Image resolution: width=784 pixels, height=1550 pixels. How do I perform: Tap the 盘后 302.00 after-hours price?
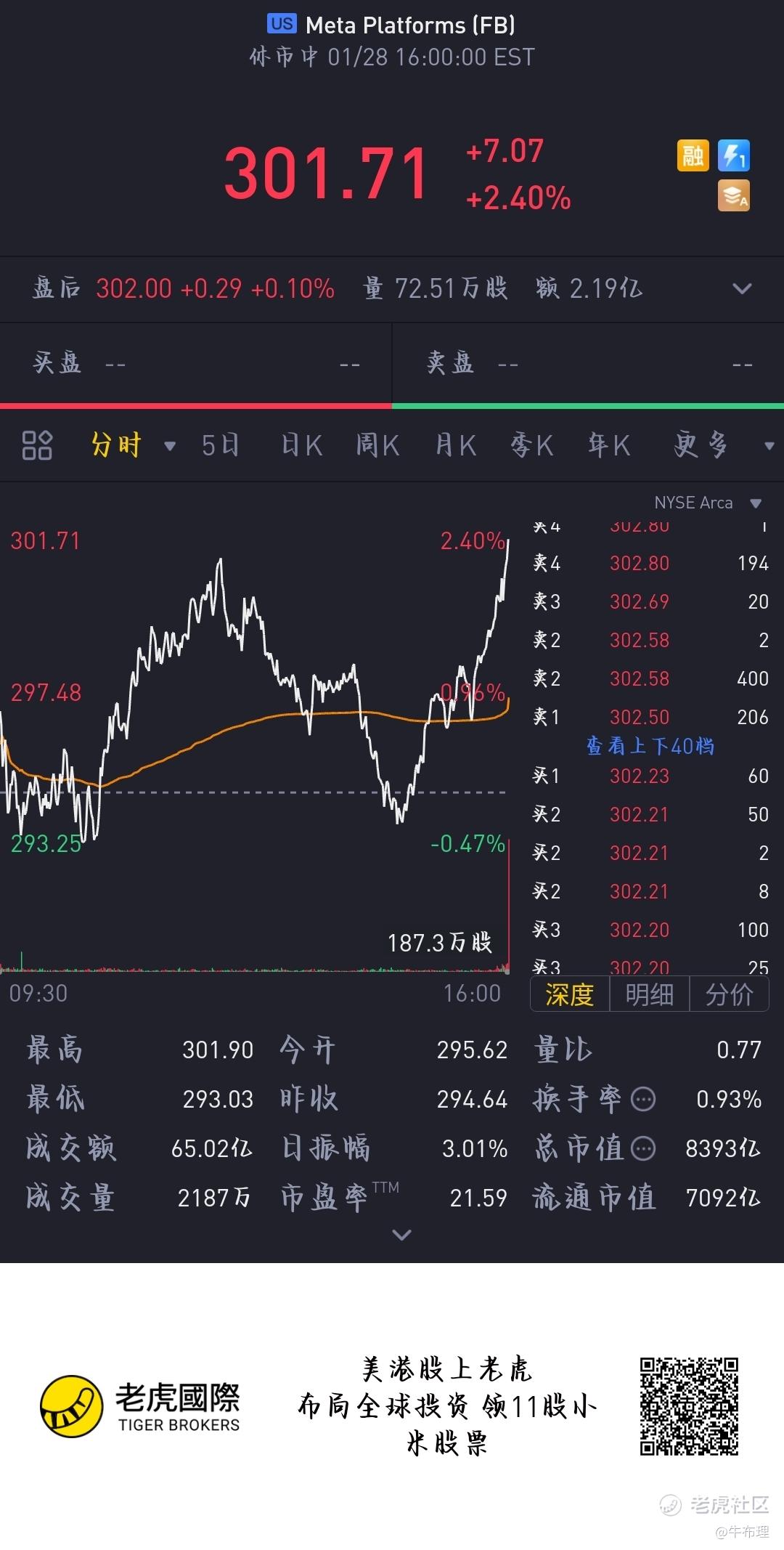pyautogui.click(x=134, y=289)
